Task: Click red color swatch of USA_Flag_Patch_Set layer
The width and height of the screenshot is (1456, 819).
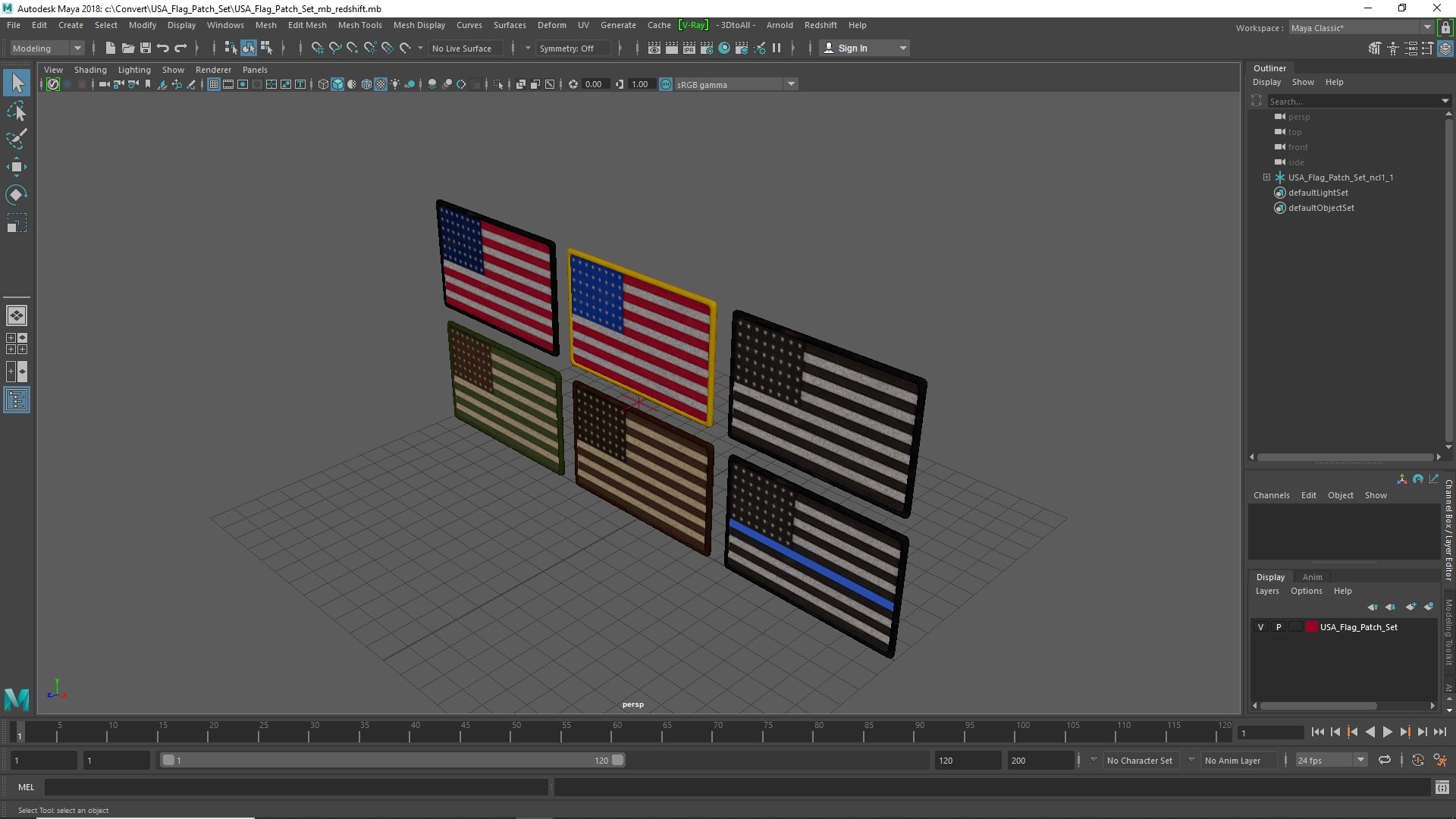Action: coord(1312,627)
